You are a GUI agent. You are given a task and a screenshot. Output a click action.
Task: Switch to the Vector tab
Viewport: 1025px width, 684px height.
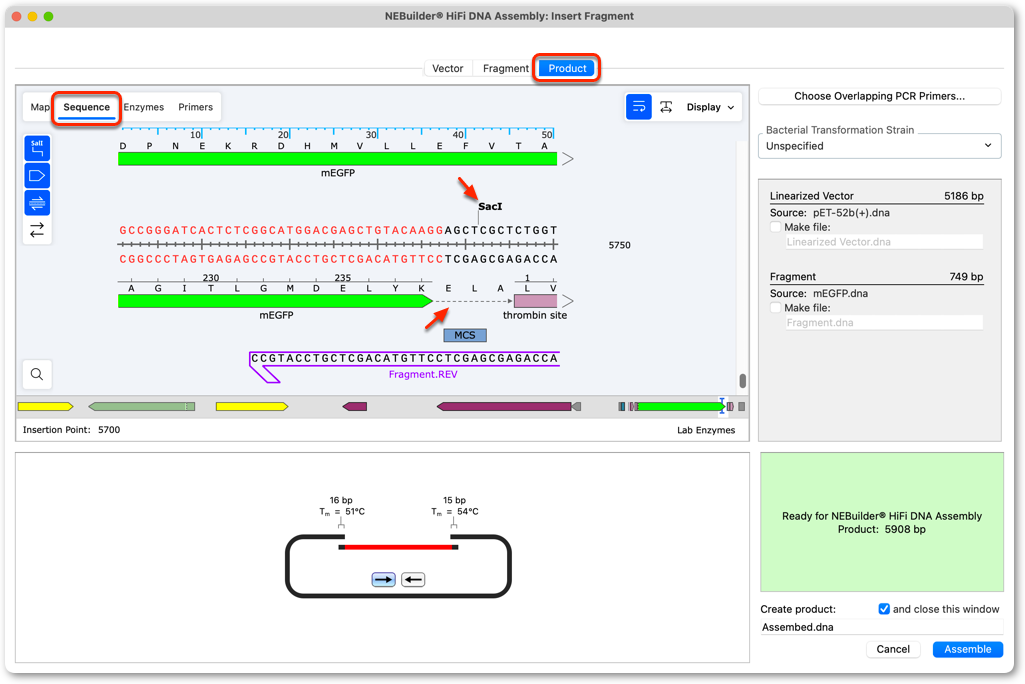(x=447, y=68)
